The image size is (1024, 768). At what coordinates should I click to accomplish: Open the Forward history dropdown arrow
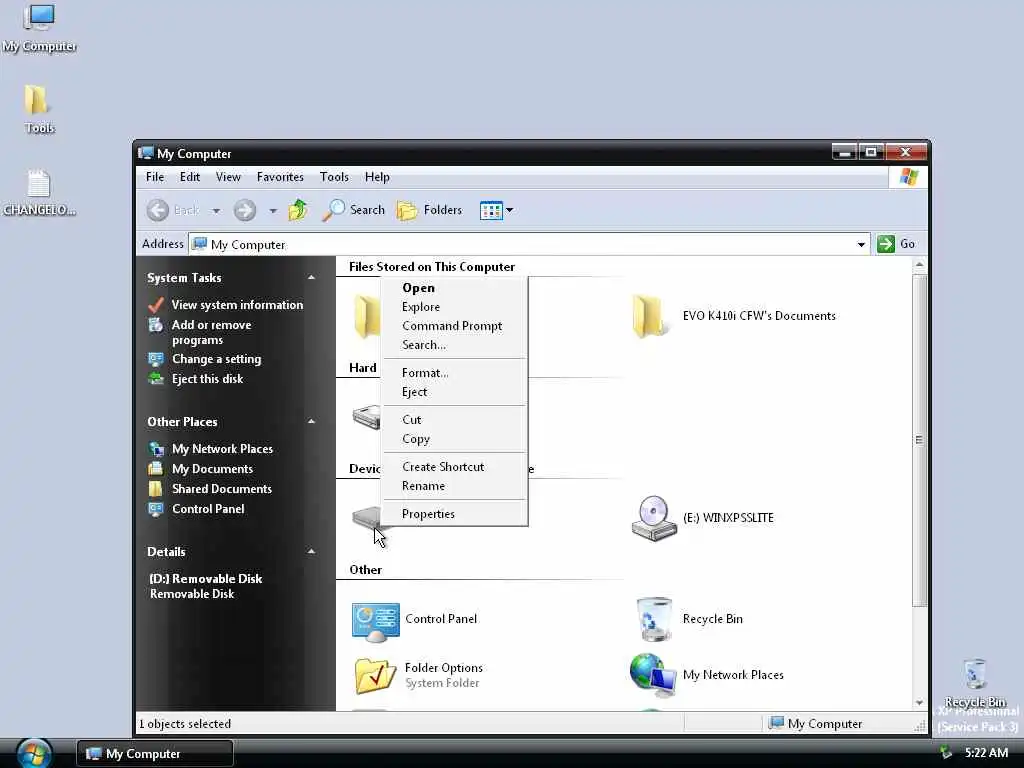click(x=273, y=211)
